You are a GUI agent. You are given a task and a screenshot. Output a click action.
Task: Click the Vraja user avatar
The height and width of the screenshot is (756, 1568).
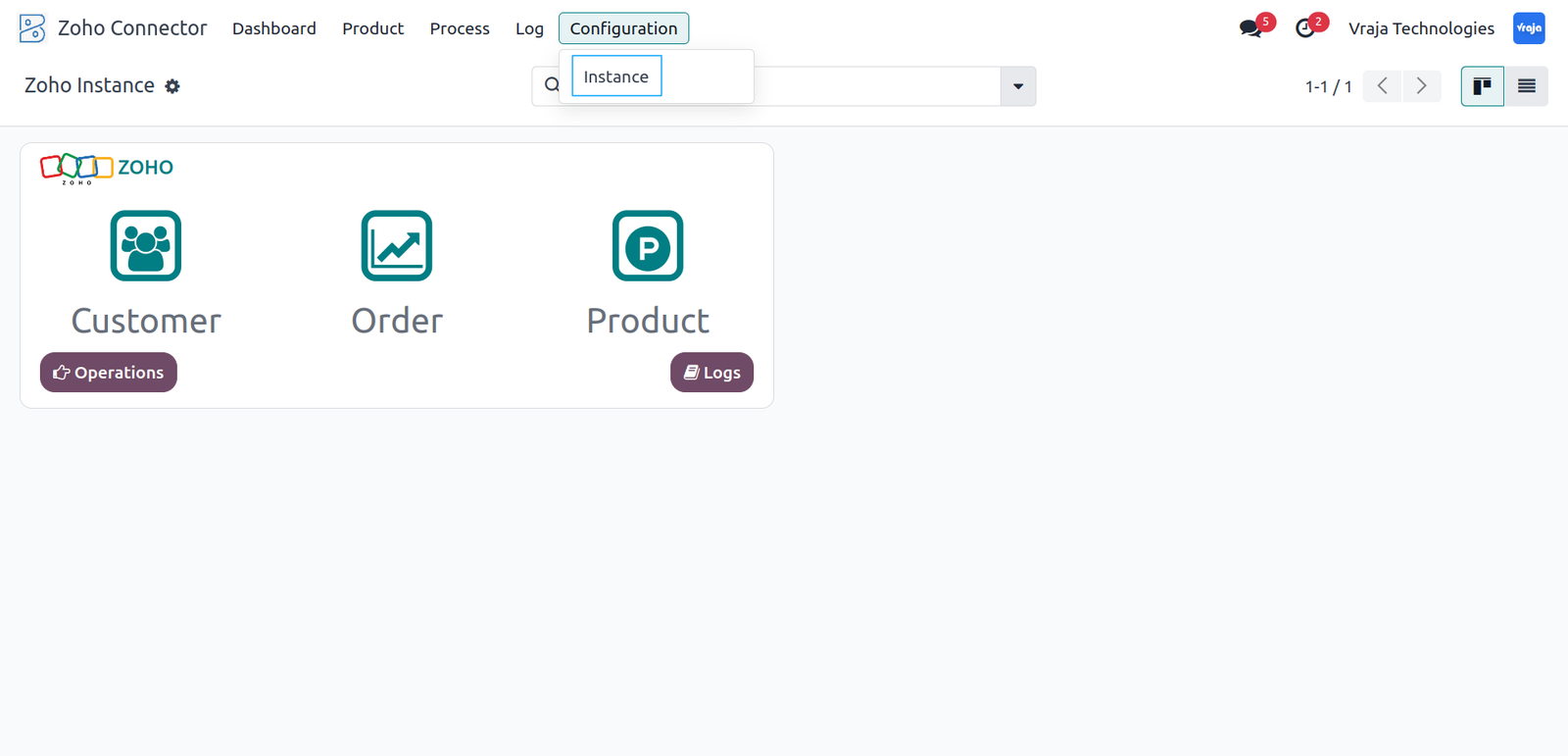(1529, 28)
